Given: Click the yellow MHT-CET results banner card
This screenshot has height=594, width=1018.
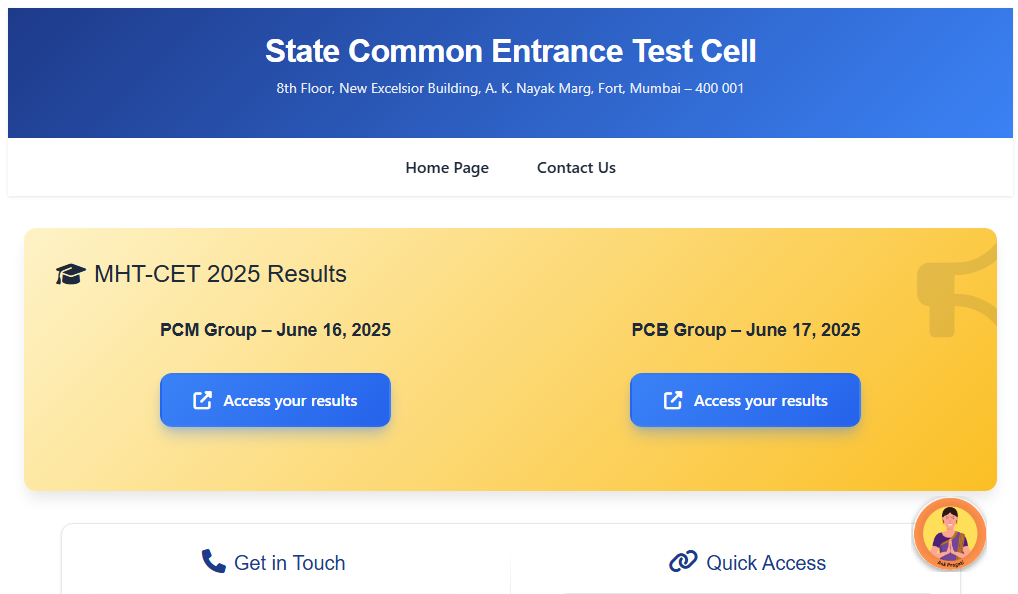Looking at the screenshot, I should point(510,460).
